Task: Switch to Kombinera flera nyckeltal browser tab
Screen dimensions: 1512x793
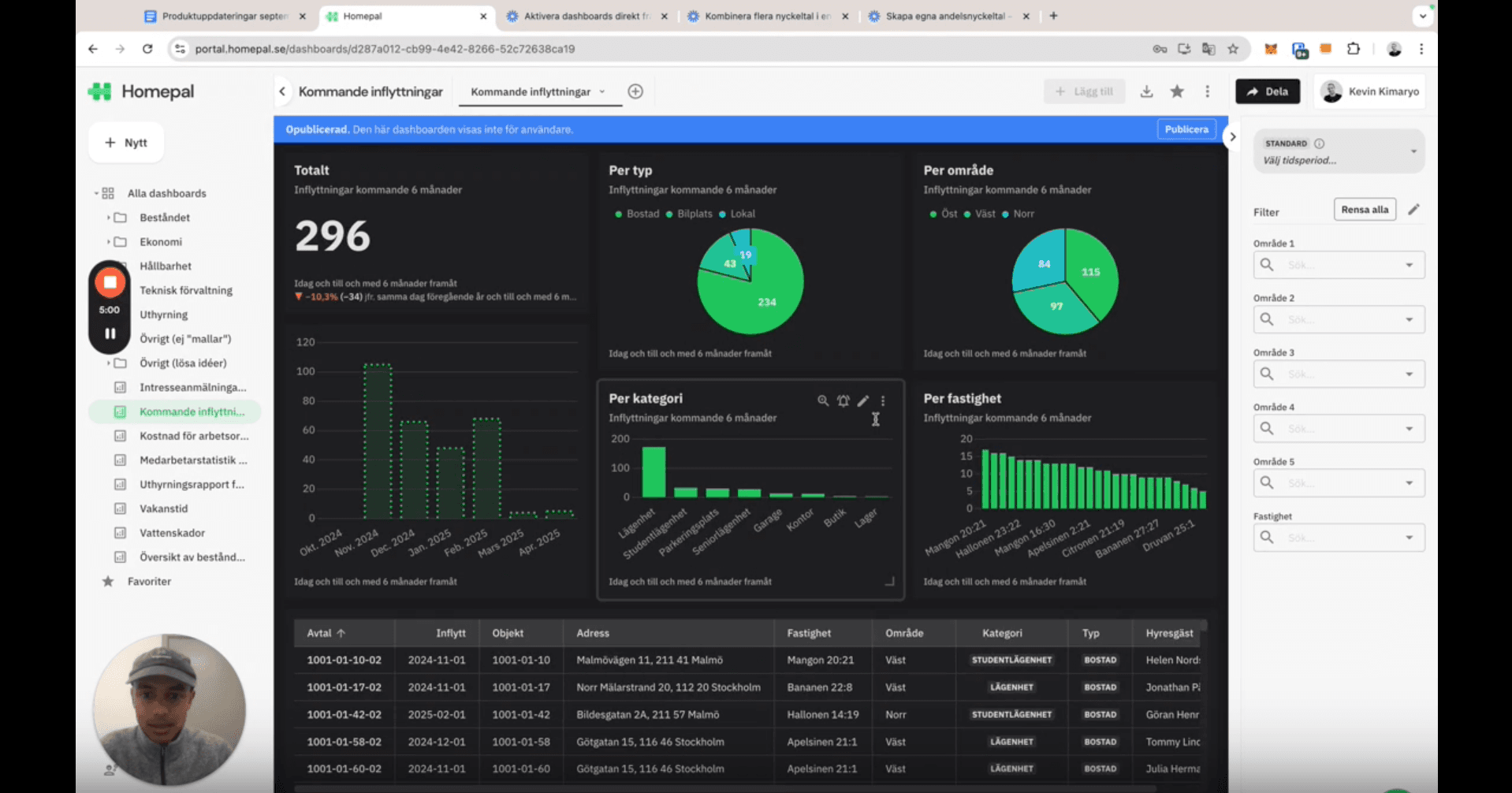Action: [767, 16]
